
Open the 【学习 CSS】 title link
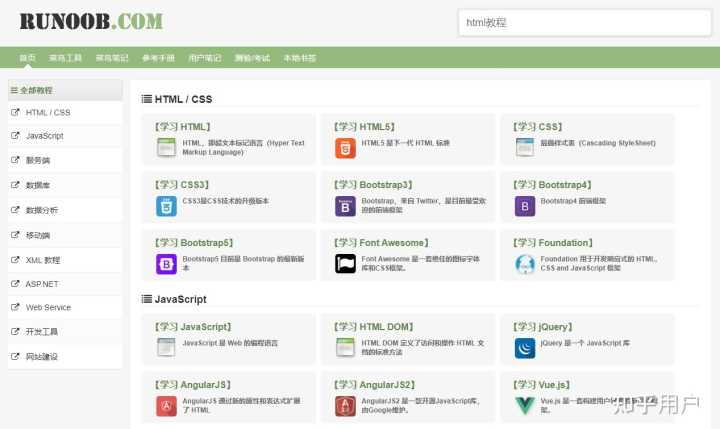pos(537,127)
